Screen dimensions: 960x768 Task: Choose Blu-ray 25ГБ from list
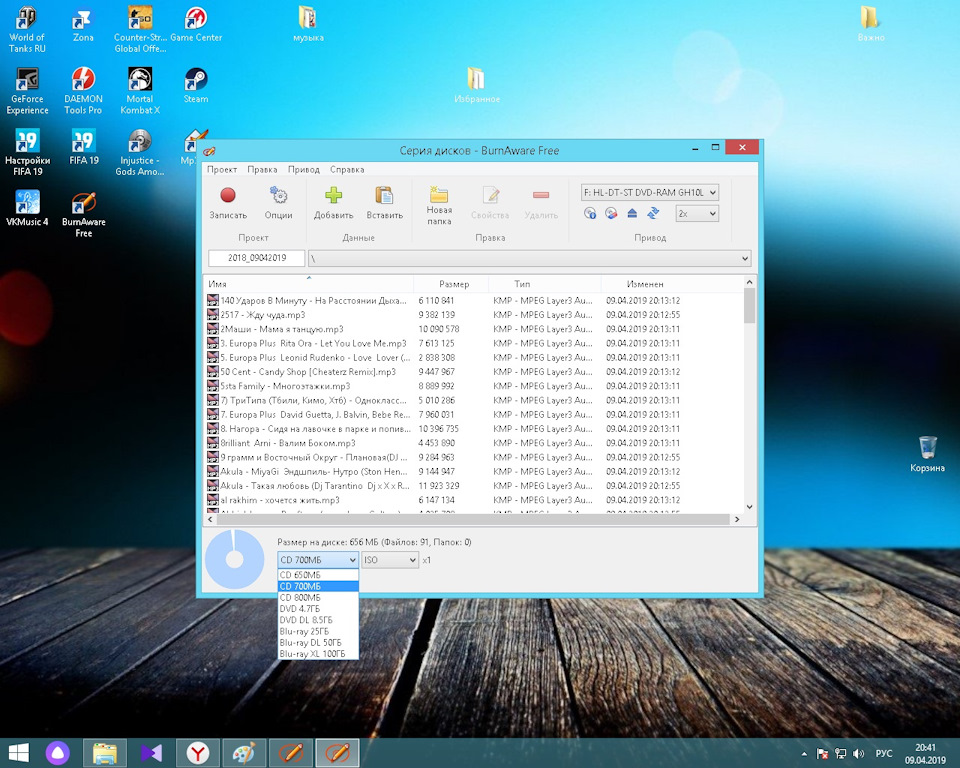pos(318,631)
